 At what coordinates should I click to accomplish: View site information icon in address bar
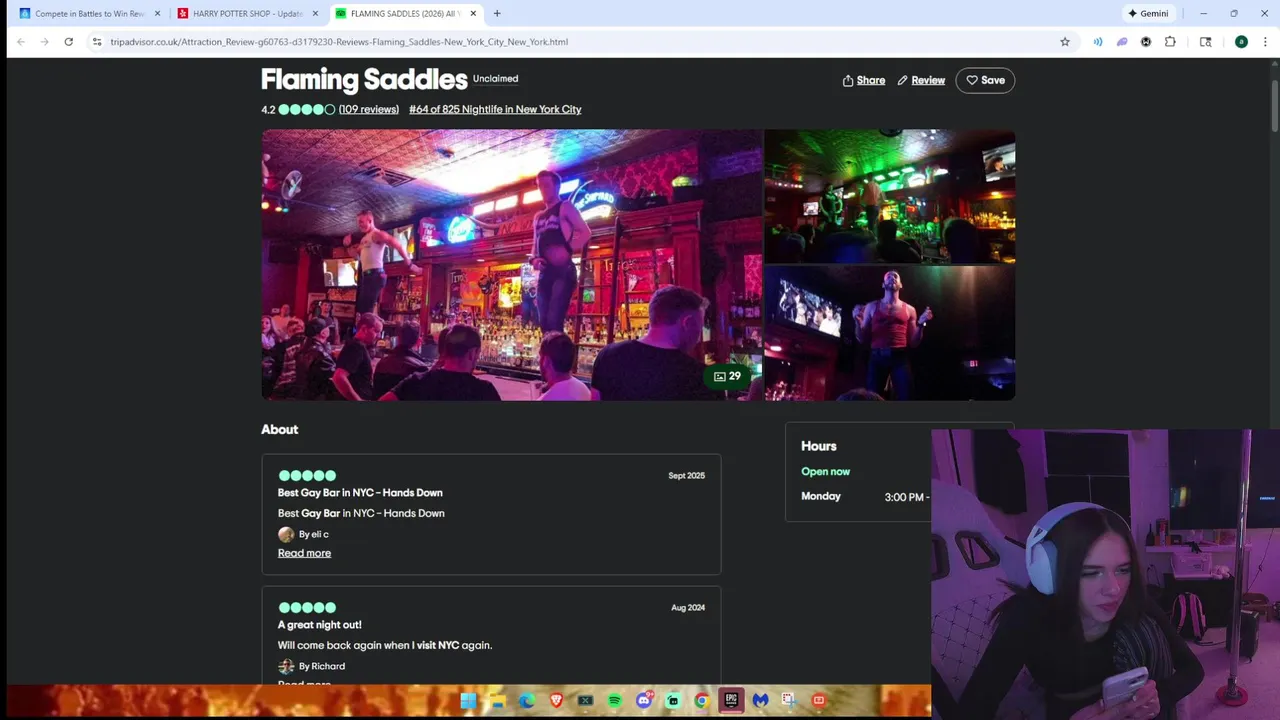(x=97, y=42)
